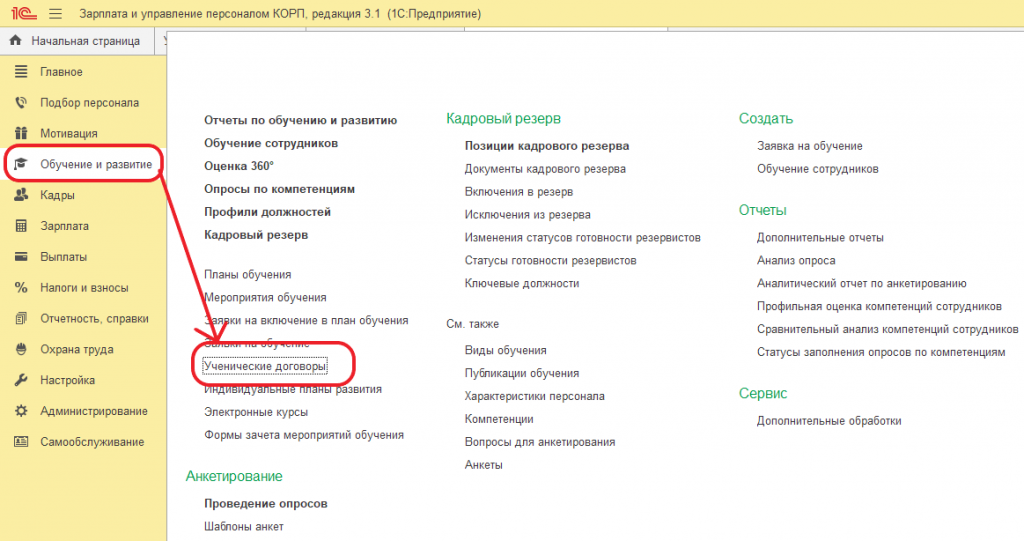Viewport: 1024px width, 541px height.
Task: Open Оценка 360°
Action: [x=239, y=166]
